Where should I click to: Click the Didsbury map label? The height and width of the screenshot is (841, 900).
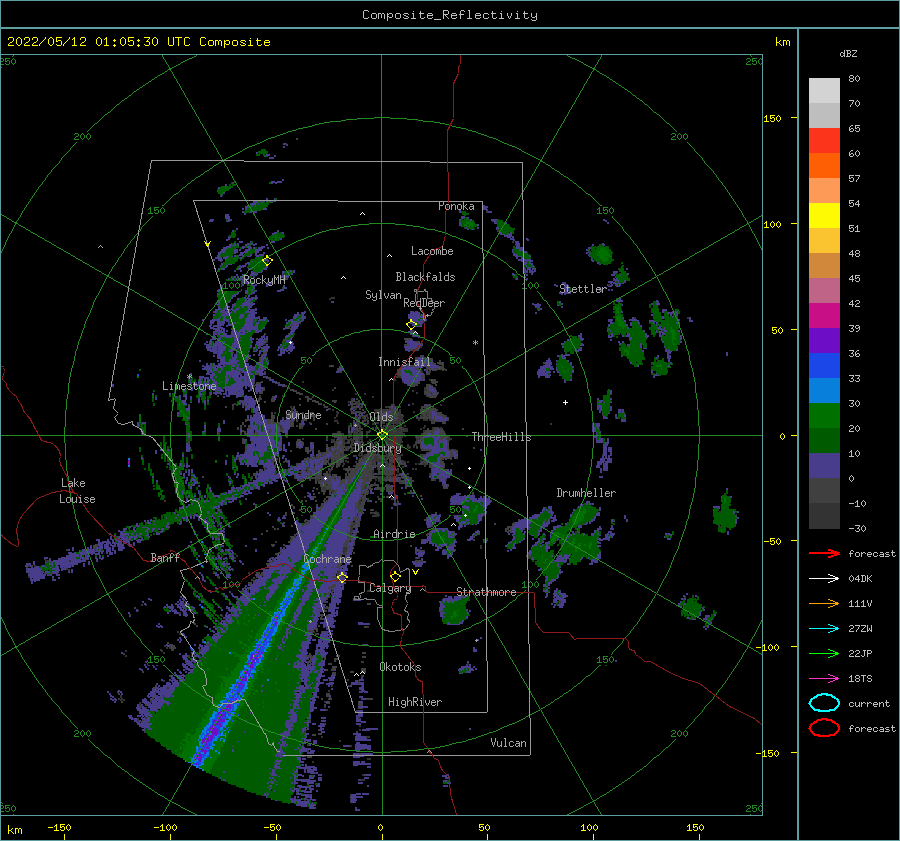378,448
